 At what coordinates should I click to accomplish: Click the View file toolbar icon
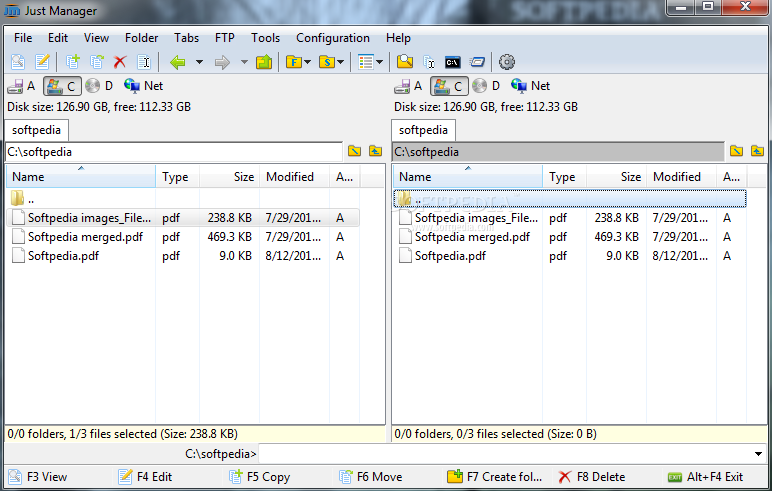pyautogui.click(x=18, y=62)
